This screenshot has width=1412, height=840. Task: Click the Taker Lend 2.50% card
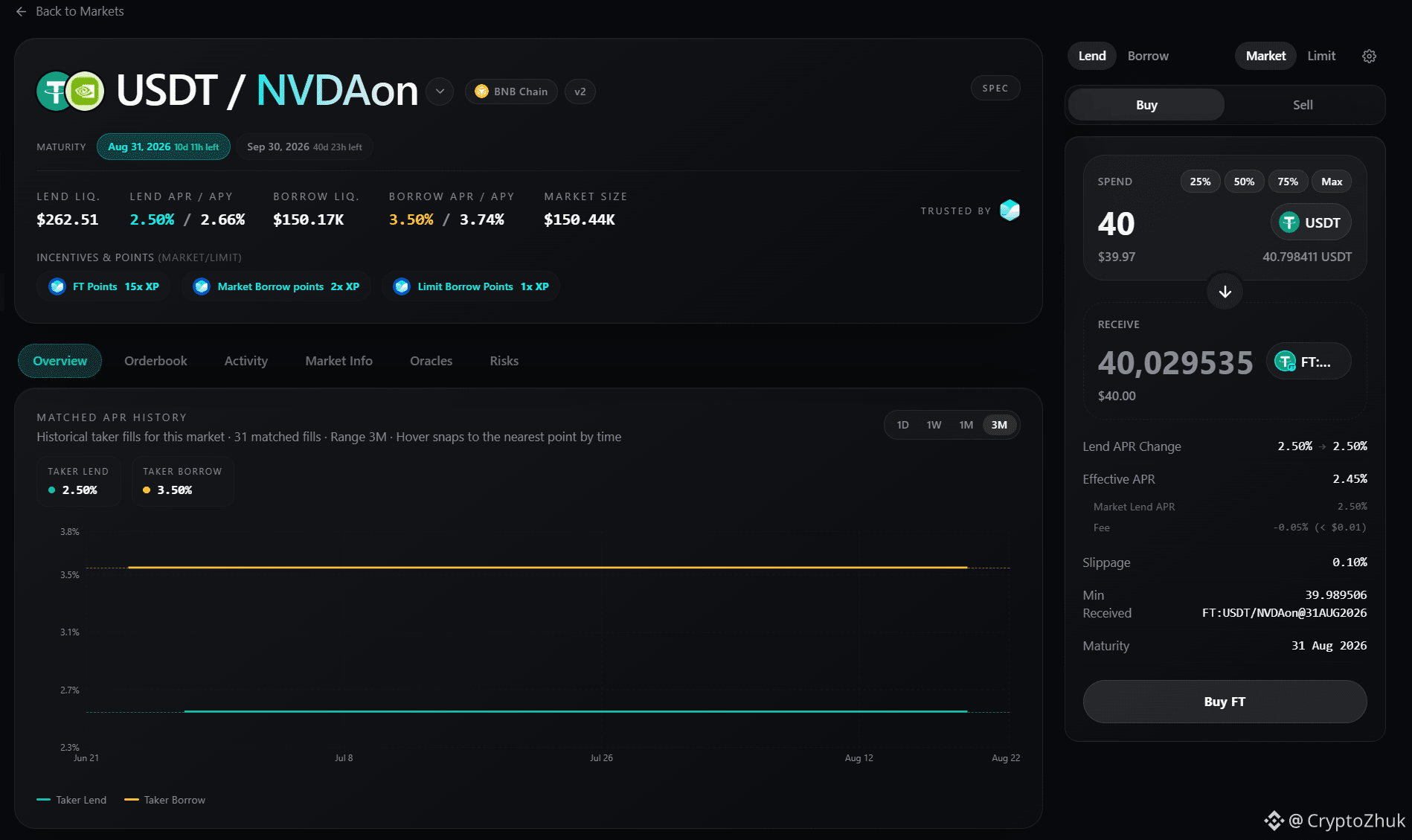[79, 481]
